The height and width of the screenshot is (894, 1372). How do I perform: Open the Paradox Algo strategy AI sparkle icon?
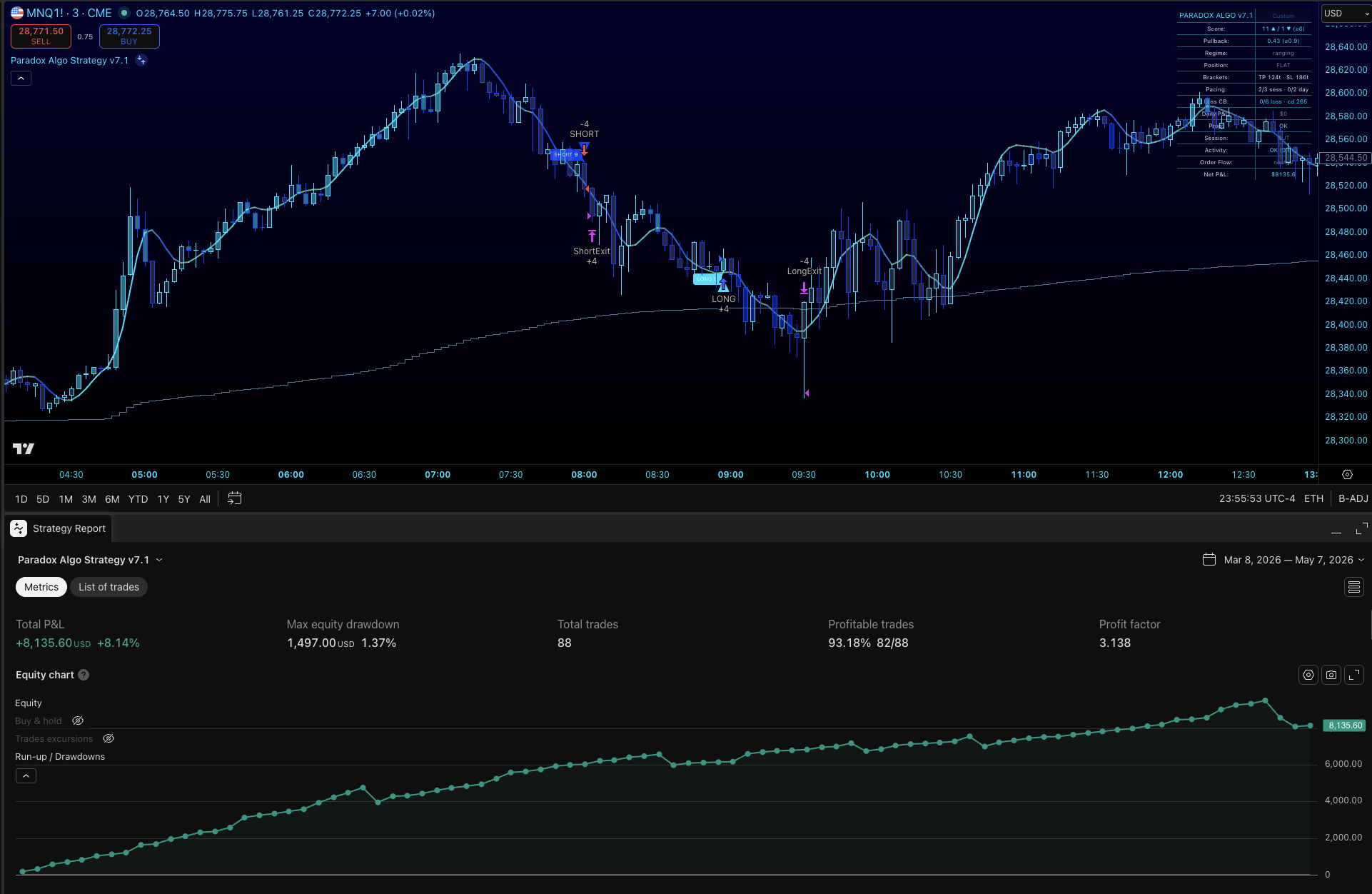pos(141,61)
